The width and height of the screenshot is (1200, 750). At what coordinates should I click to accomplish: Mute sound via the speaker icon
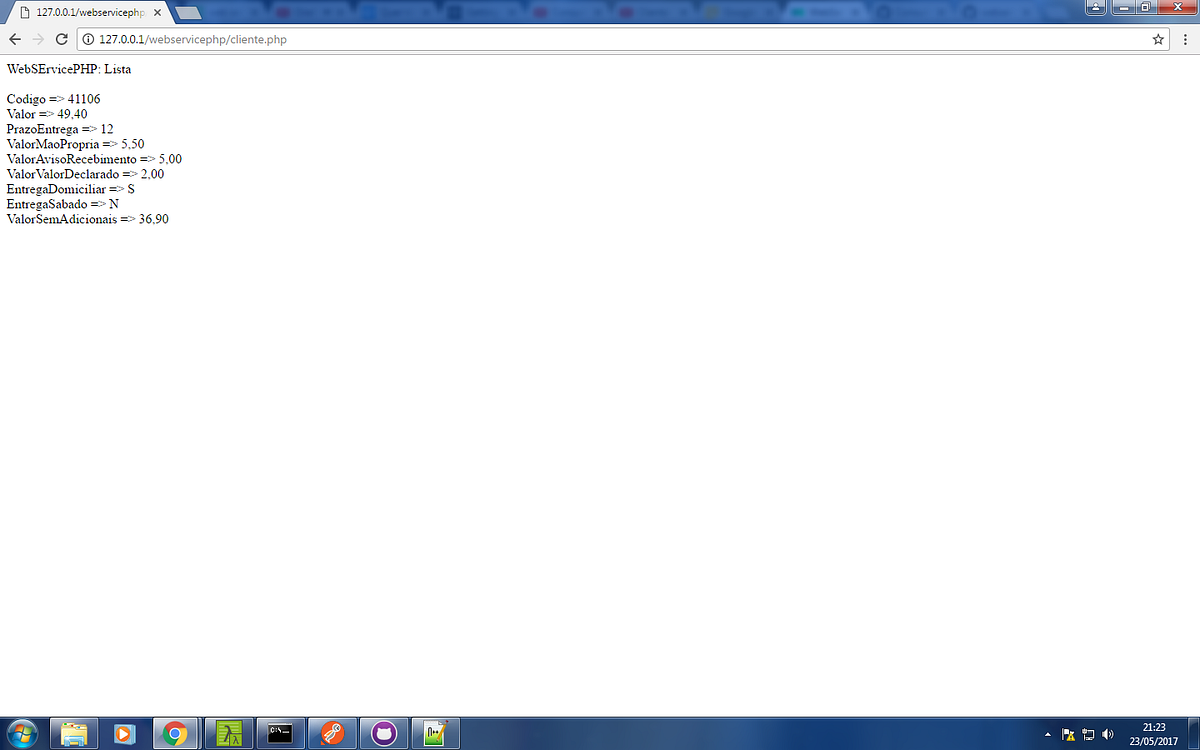point(1108,733)
